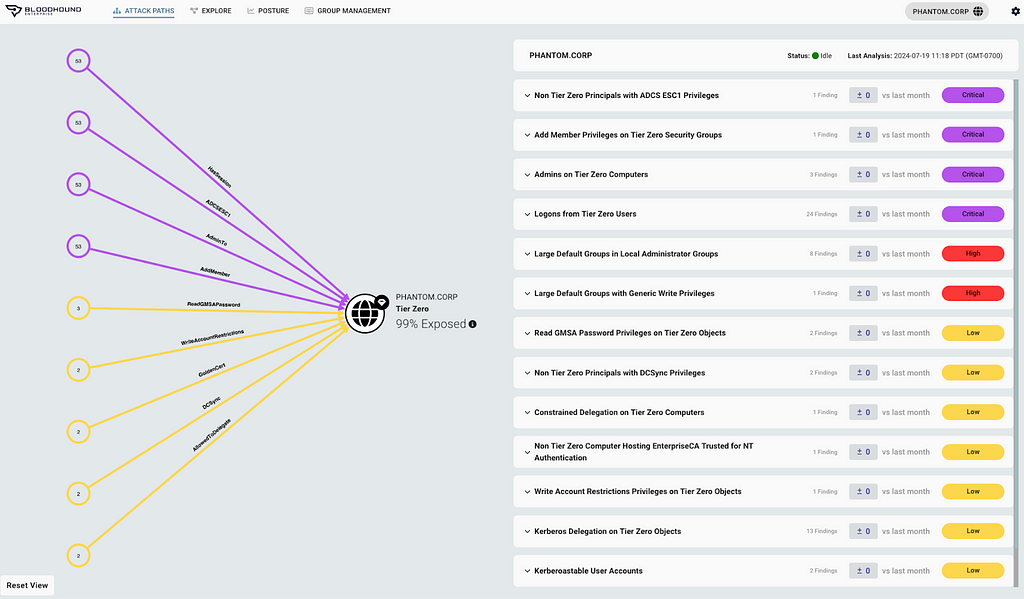
Task: Click the Reset View button
Action: 27,585
